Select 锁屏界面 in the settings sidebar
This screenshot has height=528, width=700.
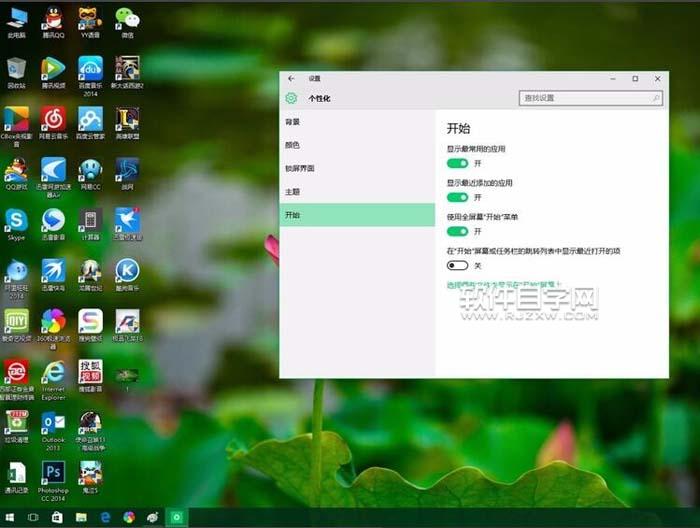tap(357, 168)
